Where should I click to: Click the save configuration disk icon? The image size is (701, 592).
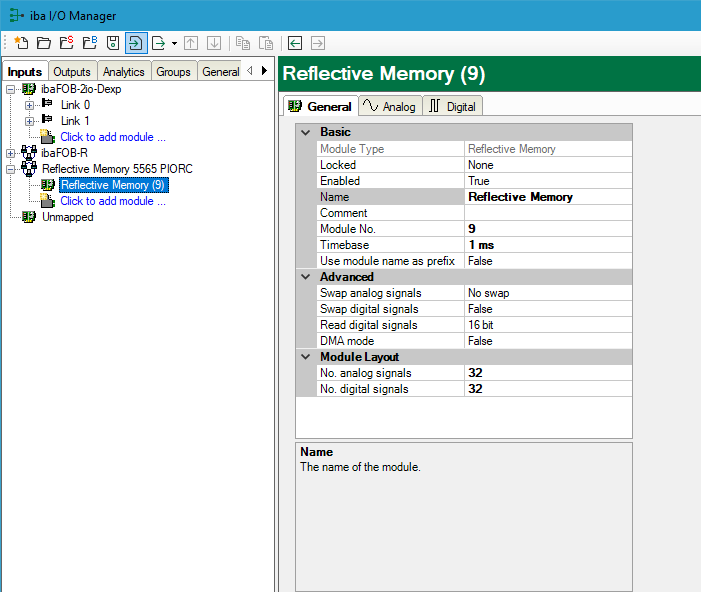pyautogui.click(x=113, y=43)
